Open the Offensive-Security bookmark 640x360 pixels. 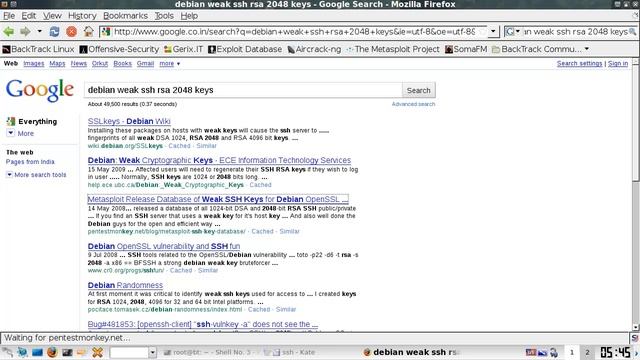(x=119, y=49)
